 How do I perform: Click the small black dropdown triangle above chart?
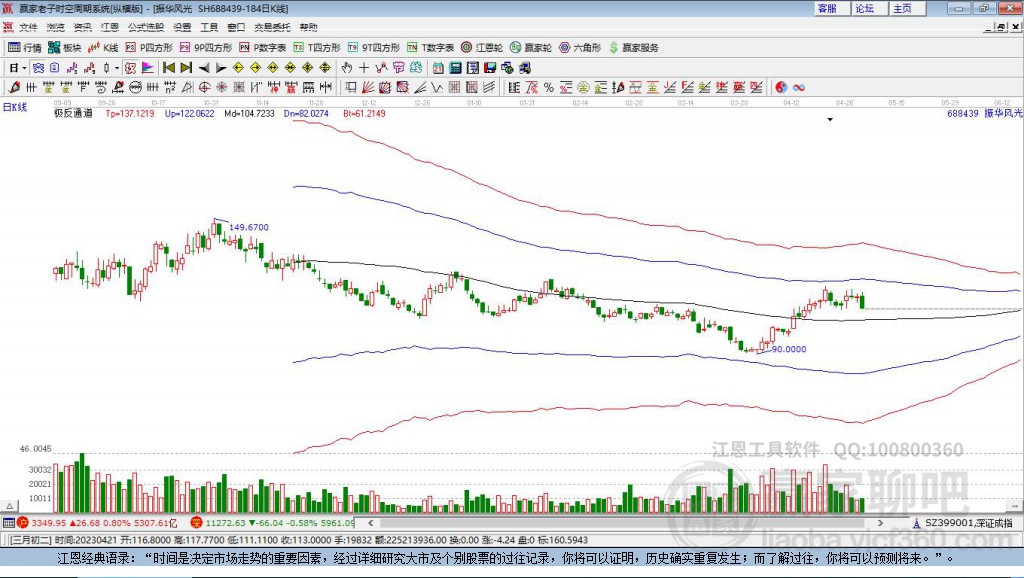(830, 120)
